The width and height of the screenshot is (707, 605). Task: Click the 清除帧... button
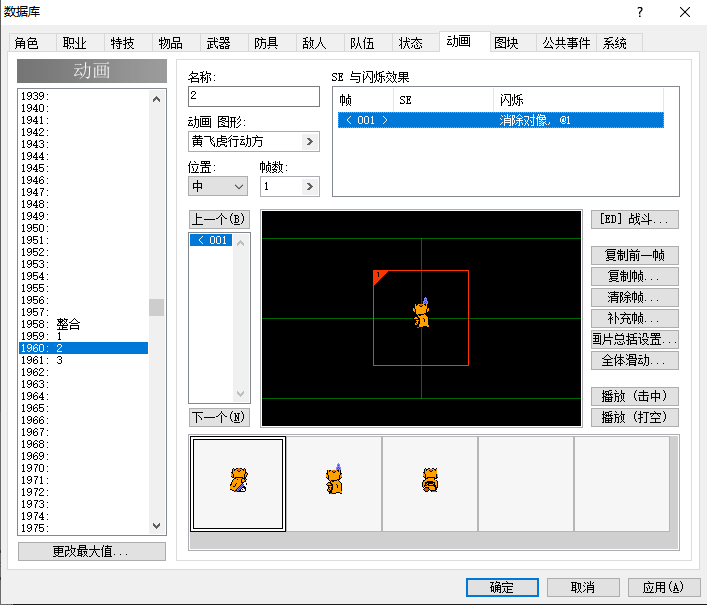point(634,298)
